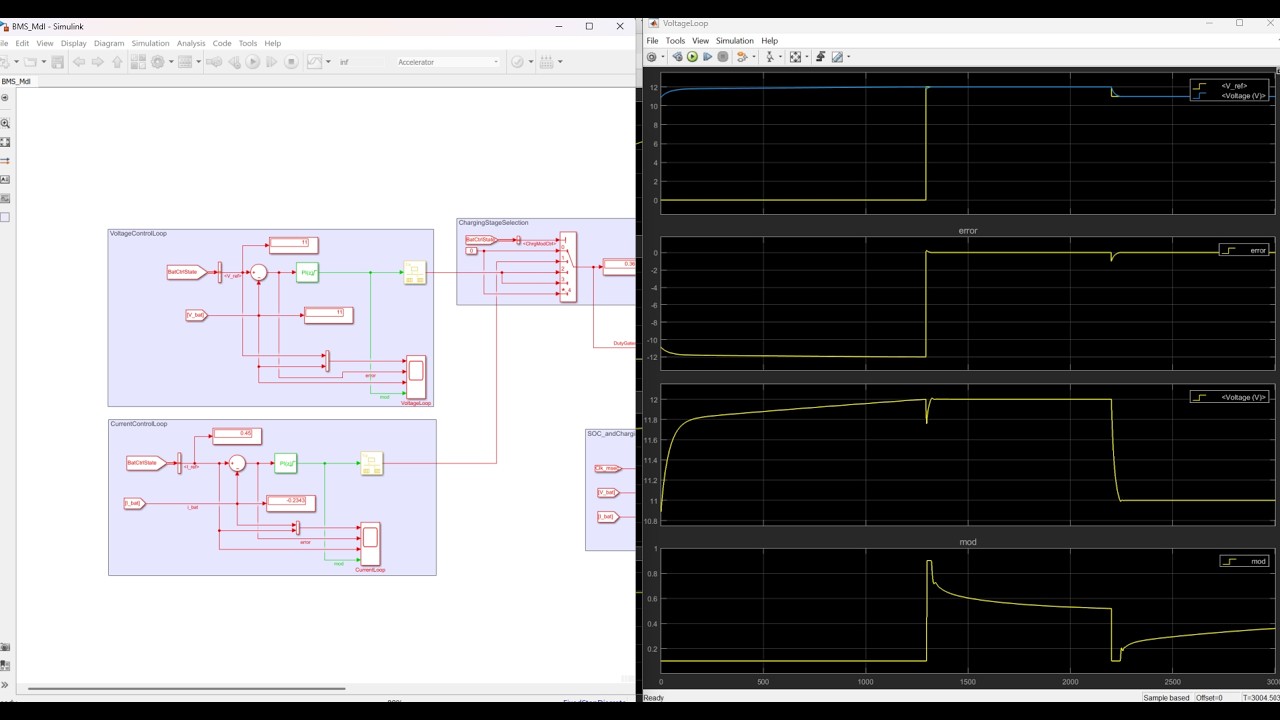Toggle Voltage (V) legend in third plot
The image size is (1280, 720).
(1231, 397)
